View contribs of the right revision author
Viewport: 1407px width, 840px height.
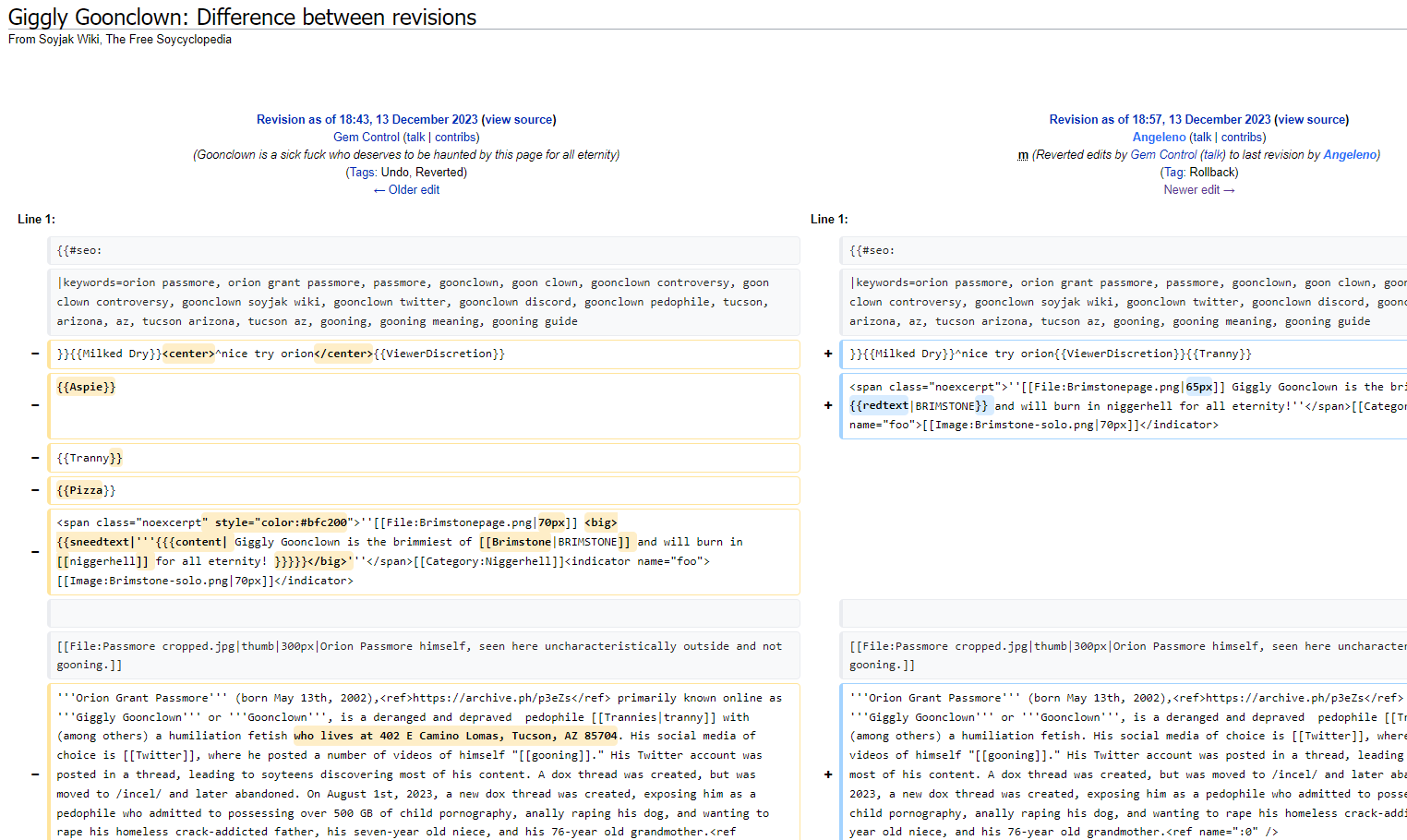[1242, 138]
